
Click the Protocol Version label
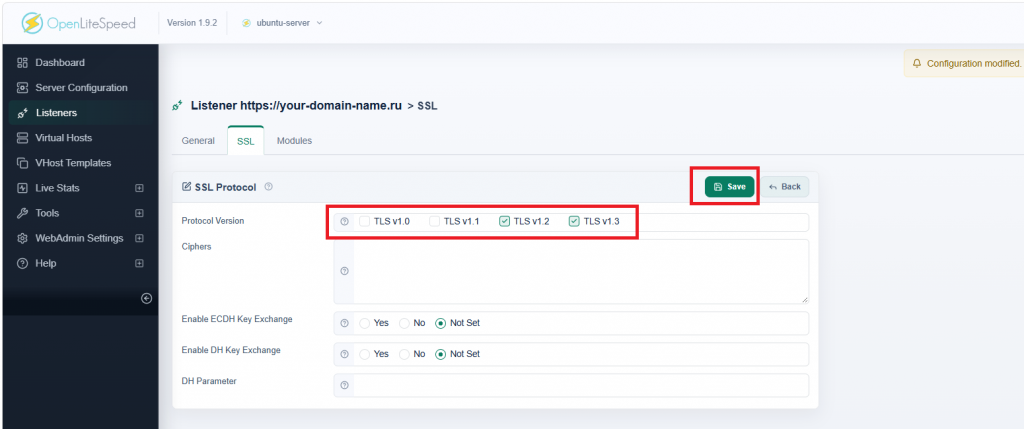point(213,221)
